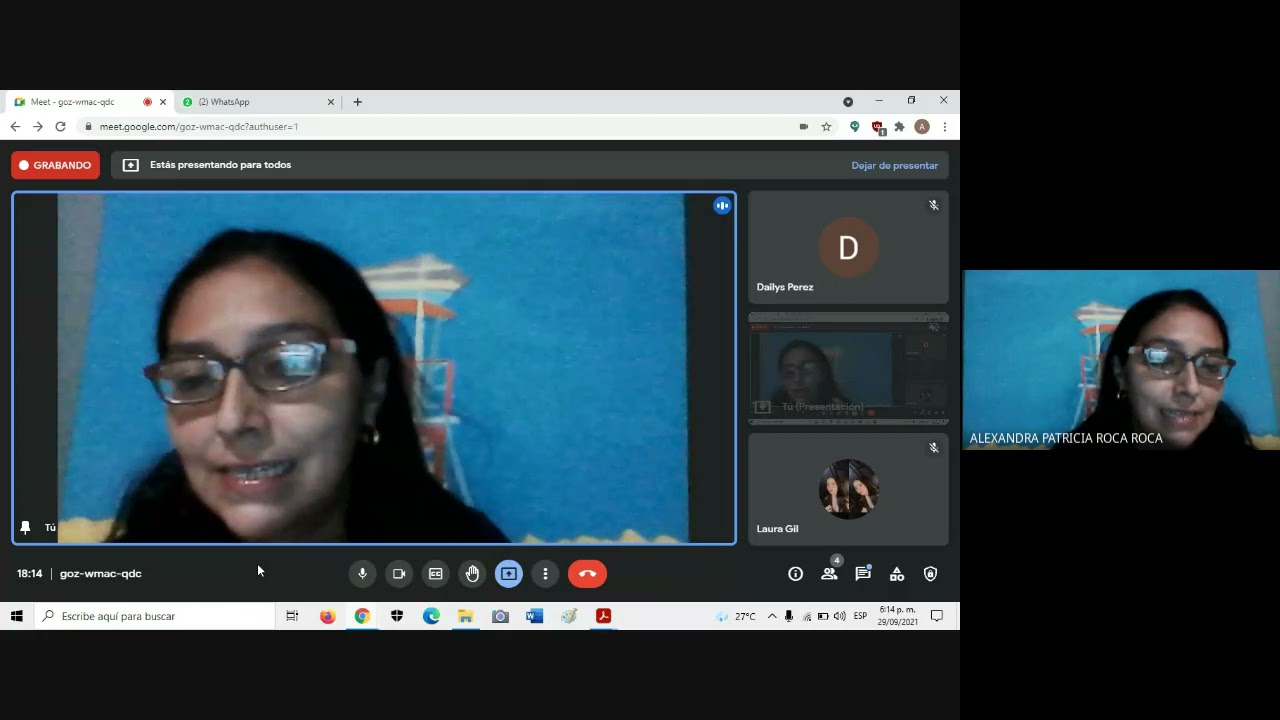Click camera permission icon in address bar

[x=803, y=127]
